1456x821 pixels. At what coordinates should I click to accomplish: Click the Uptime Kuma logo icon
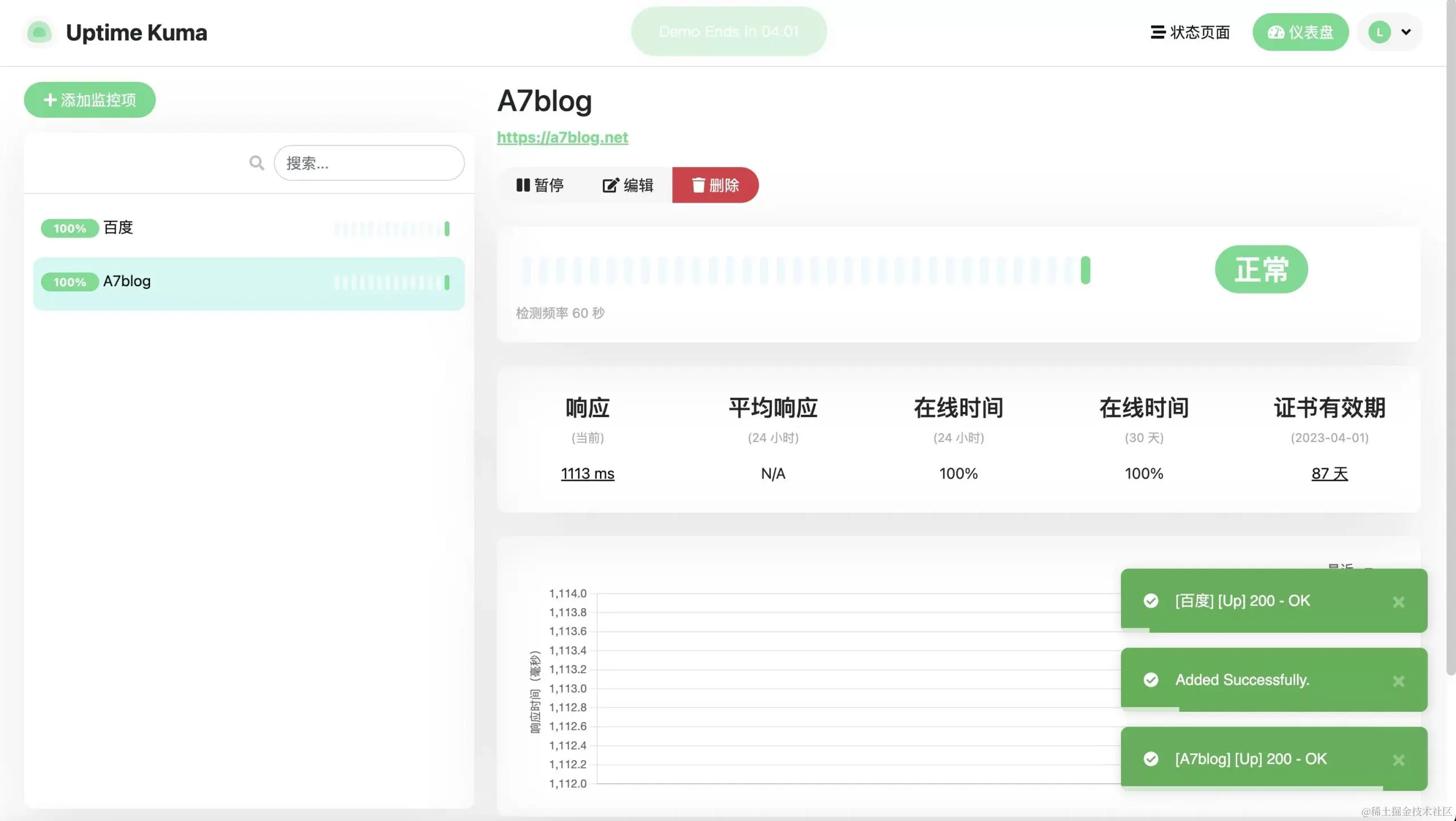coord(39,32)
